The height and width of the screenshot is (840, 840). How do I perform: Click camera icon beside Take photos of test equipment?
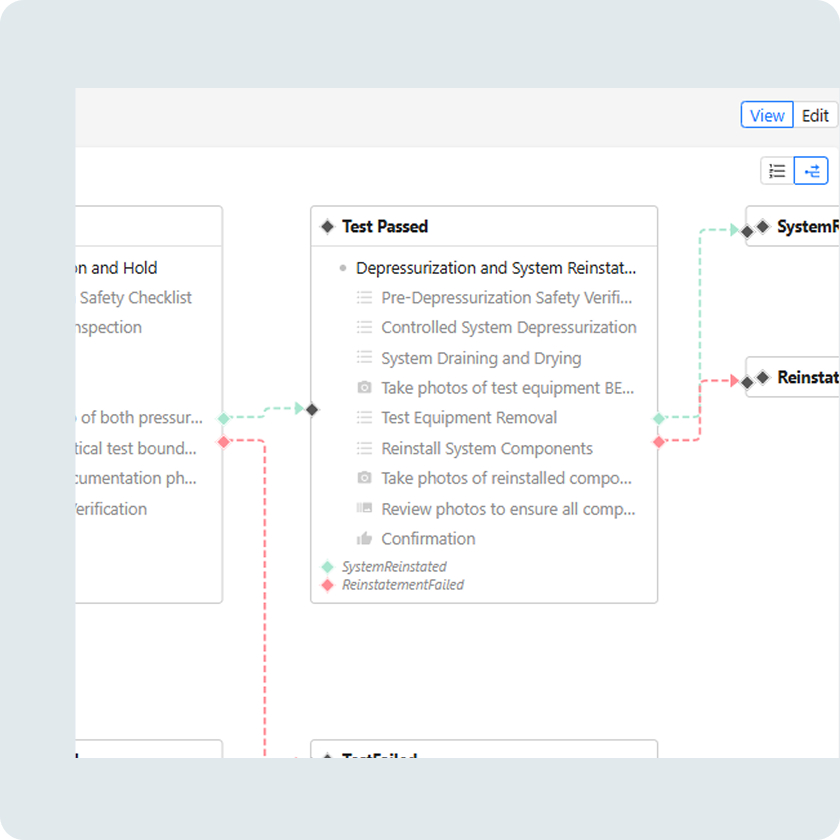tap(364, 387)
